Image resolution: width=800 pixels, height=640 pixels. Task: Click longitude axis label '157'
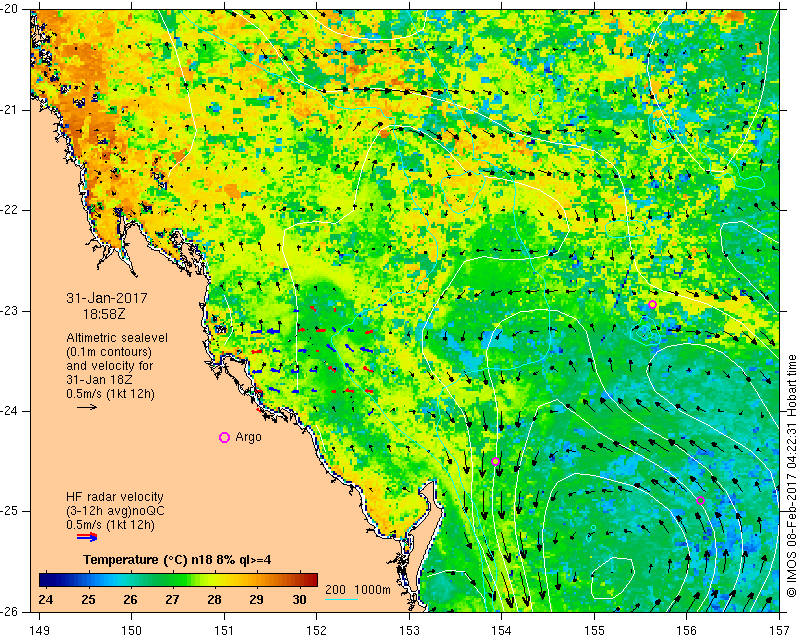coord(780,631)
